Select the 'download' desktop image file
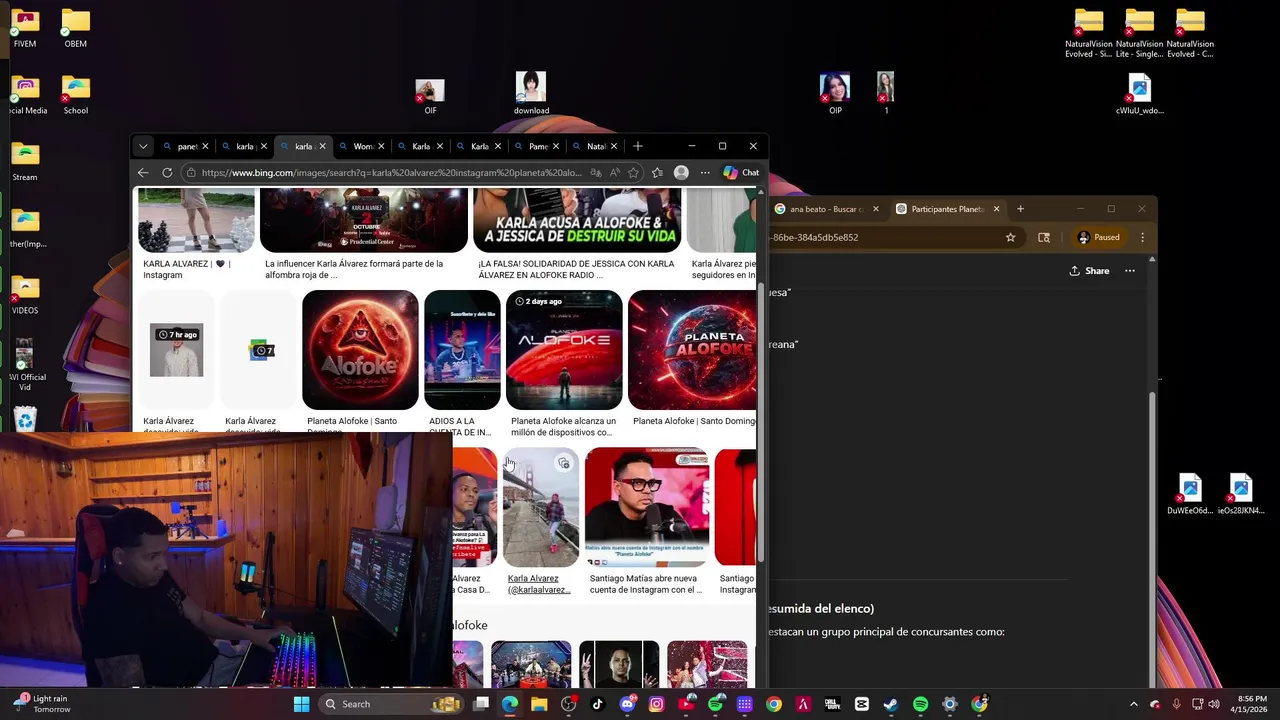 [x=531, y=94]
